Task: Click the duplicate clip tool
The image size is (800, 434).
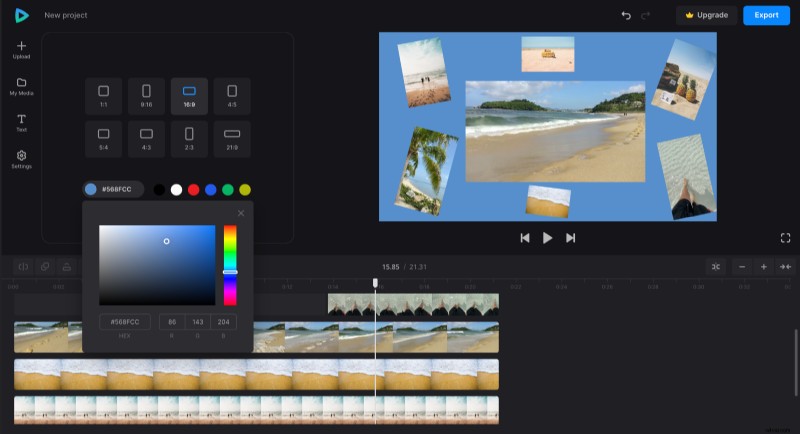Action: 45,267
